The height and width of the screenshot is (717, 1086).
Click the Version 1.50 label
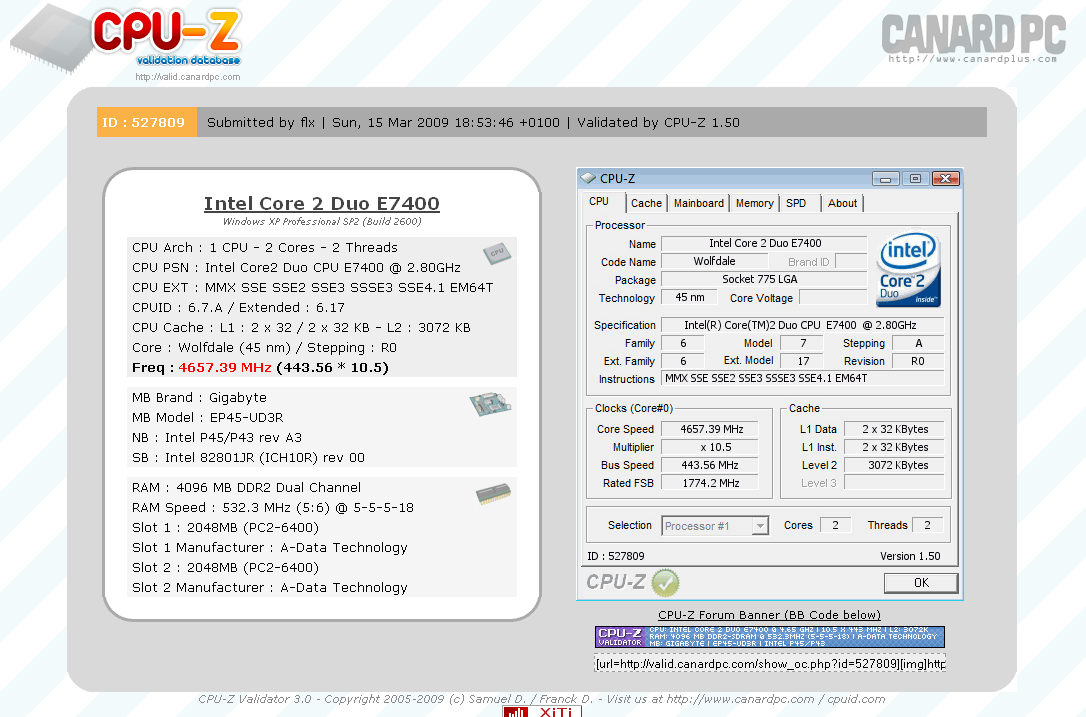tap(910, 556)
